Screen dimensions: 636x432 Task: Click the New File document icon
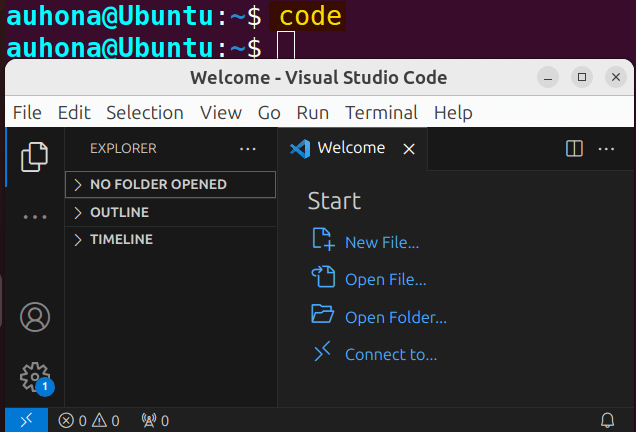click(x=323, y=239)
